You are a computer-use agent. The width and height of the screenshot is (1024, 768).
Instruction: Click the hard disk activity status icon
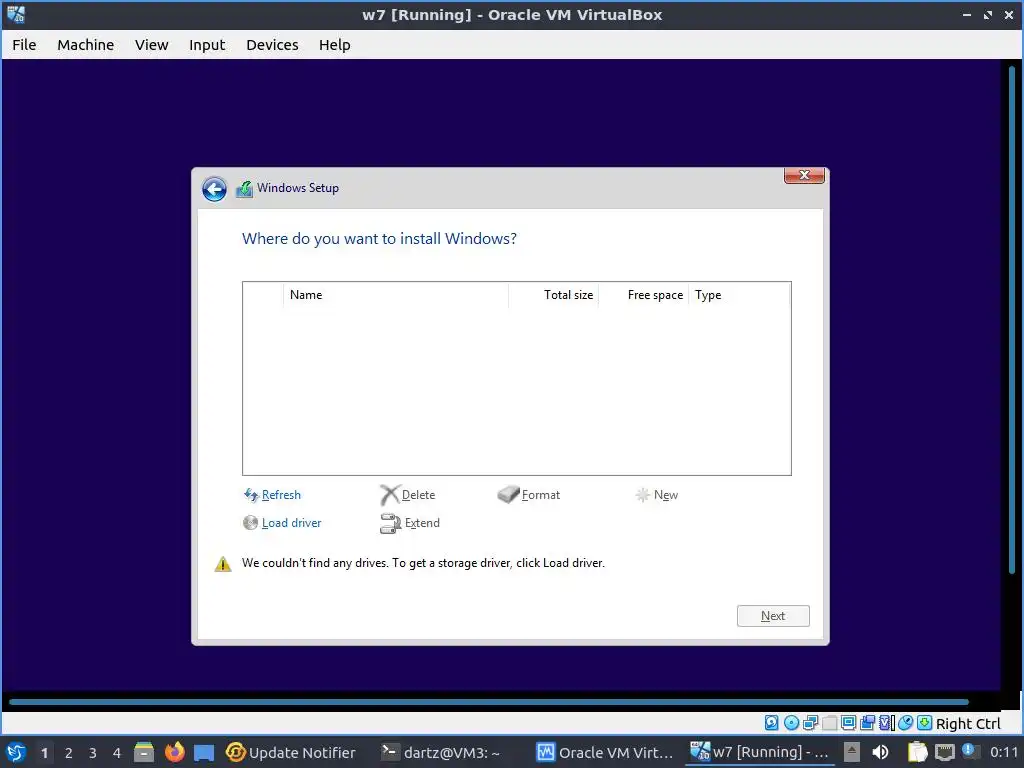coord(771,723)
